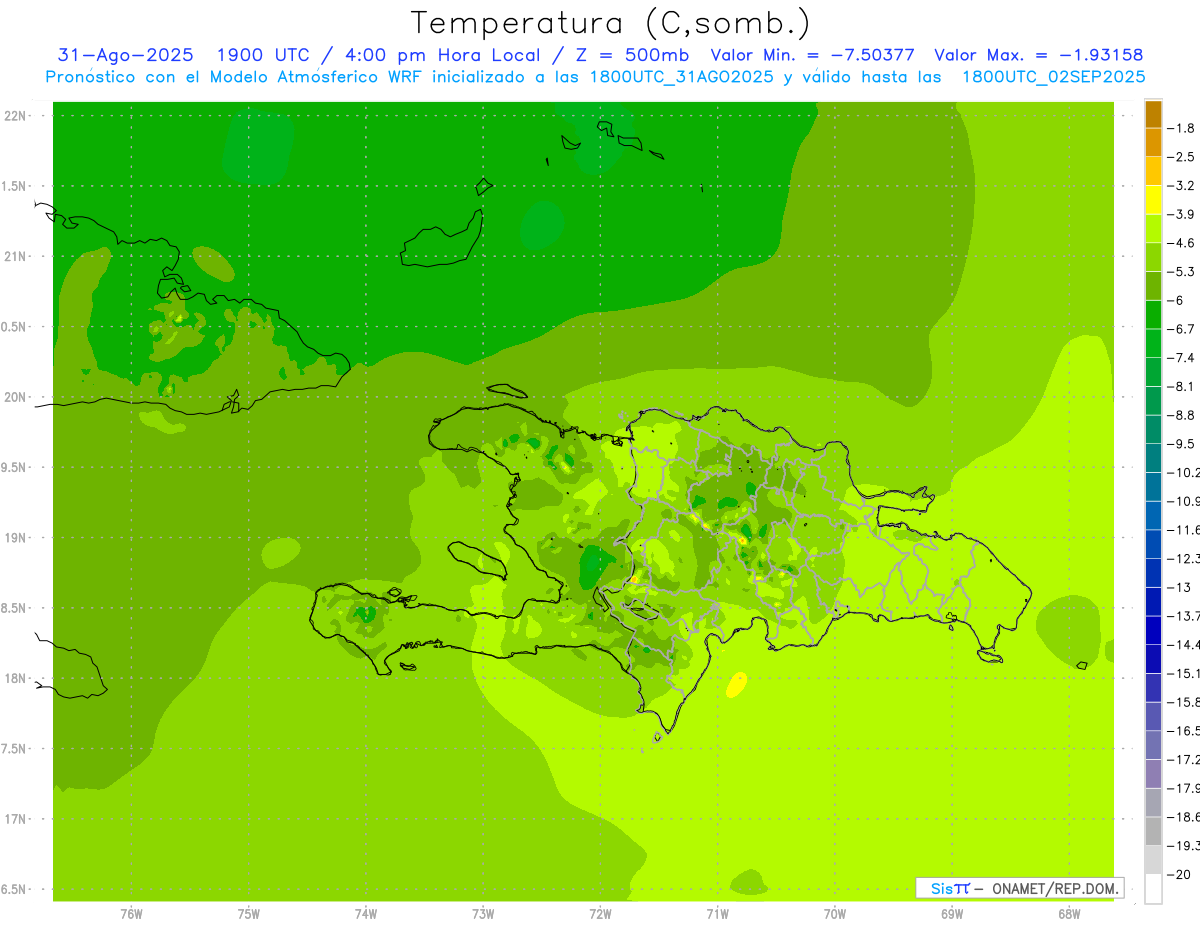Click the light gray swatch between -19.3 and -20
This screenshot has height=927, width=1200.
point(1153,860)
